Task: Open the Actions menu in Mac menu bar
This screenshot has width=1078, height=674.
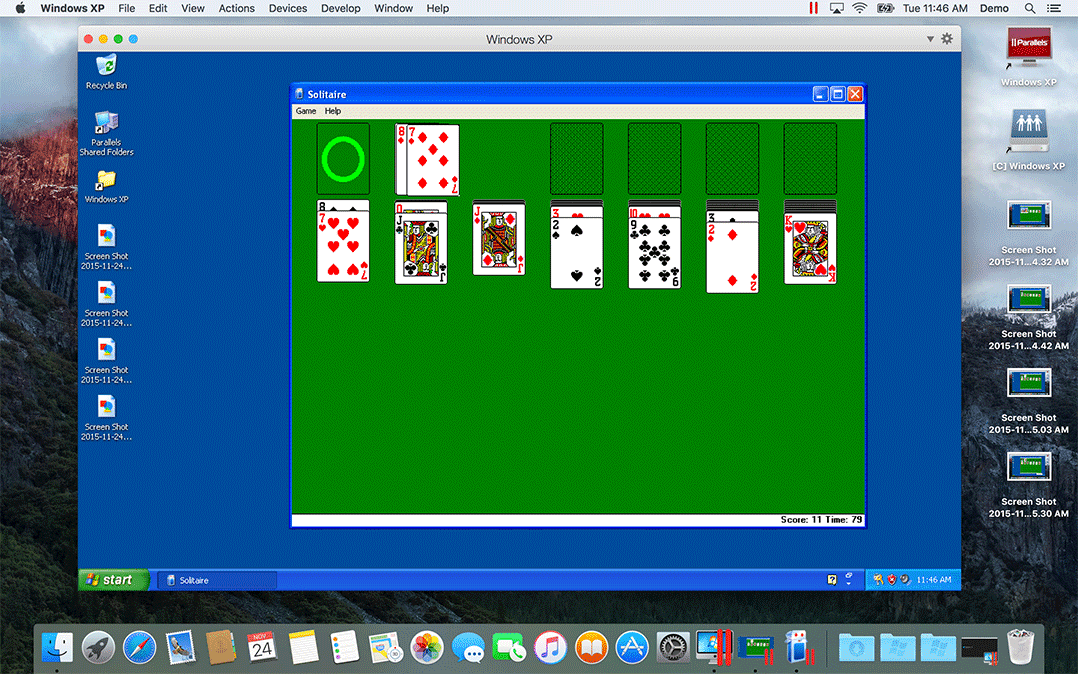Action: 236,8
